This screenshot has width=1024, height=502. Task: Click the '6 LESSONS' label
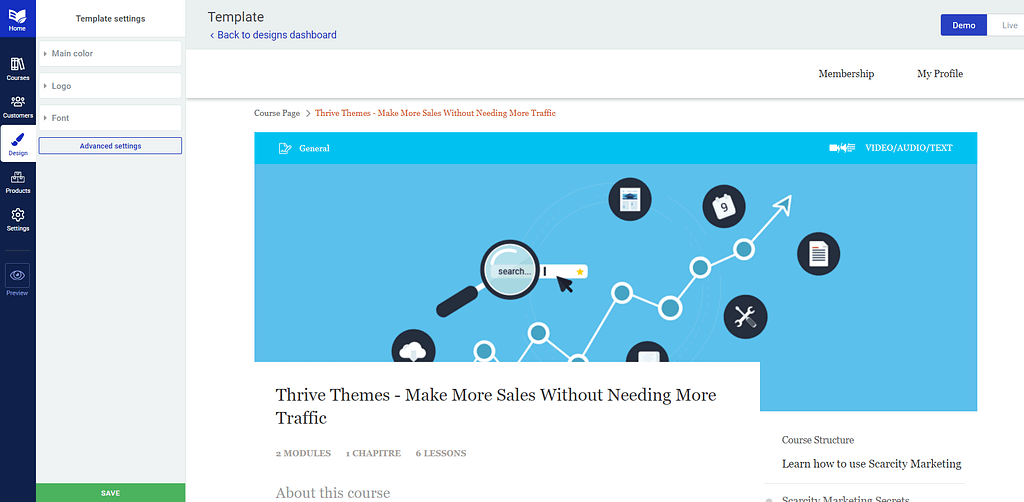coord(441,453)
